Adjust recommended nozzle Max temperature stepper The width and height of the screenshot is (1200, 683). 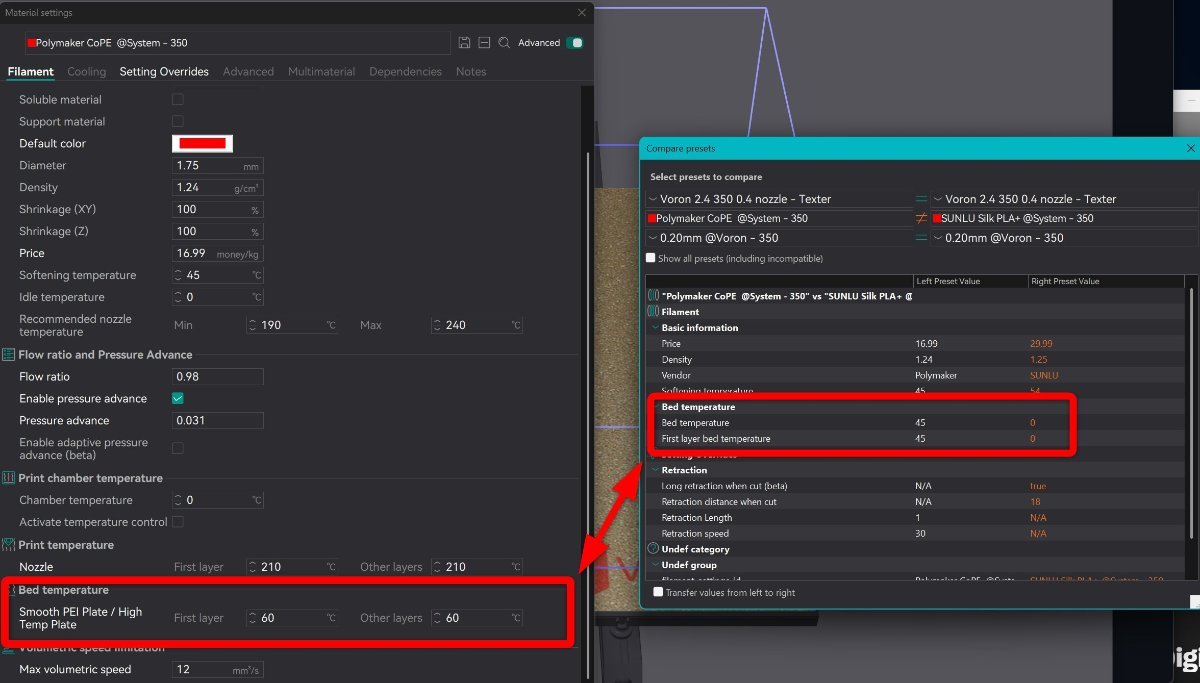point(438,326)
